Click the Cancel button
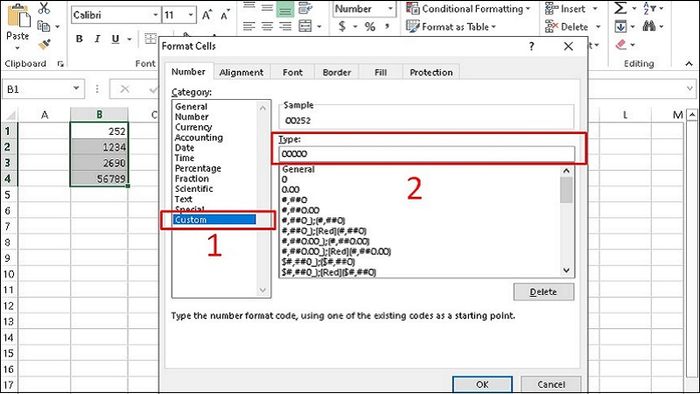 (x=551, y=384)
